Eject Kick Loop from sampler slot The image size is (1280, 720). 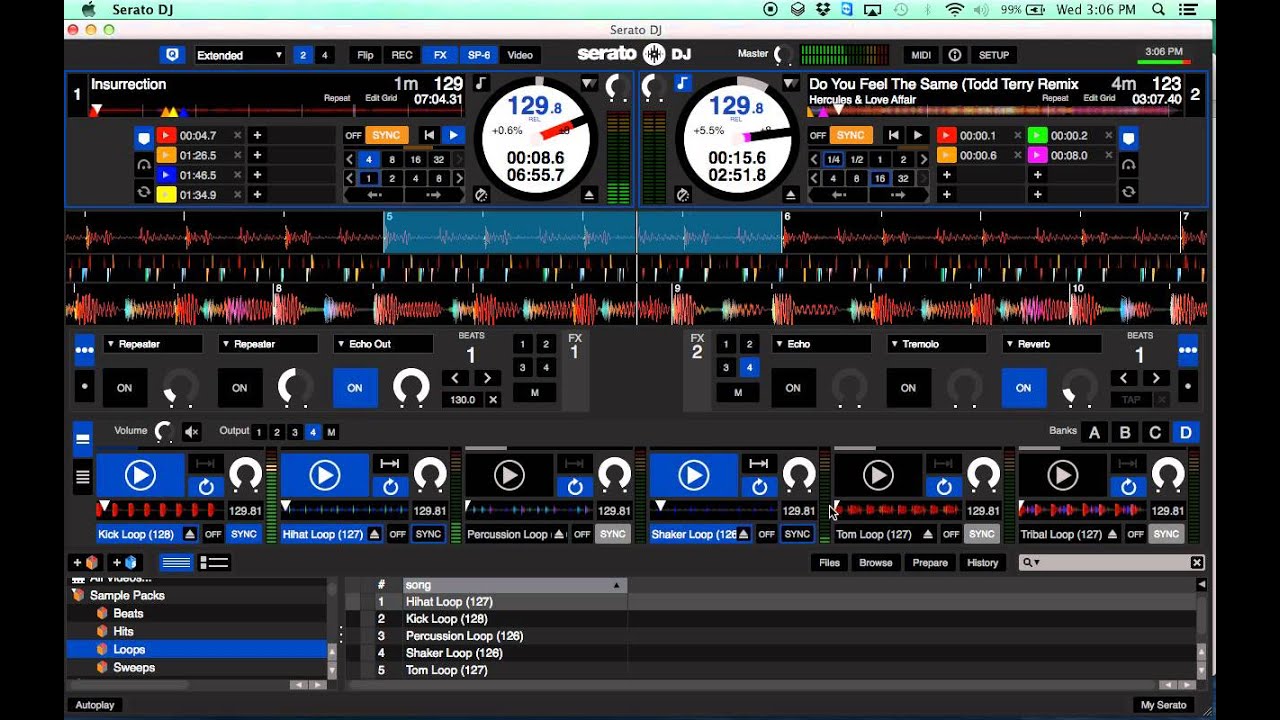(x=190, y=535)
